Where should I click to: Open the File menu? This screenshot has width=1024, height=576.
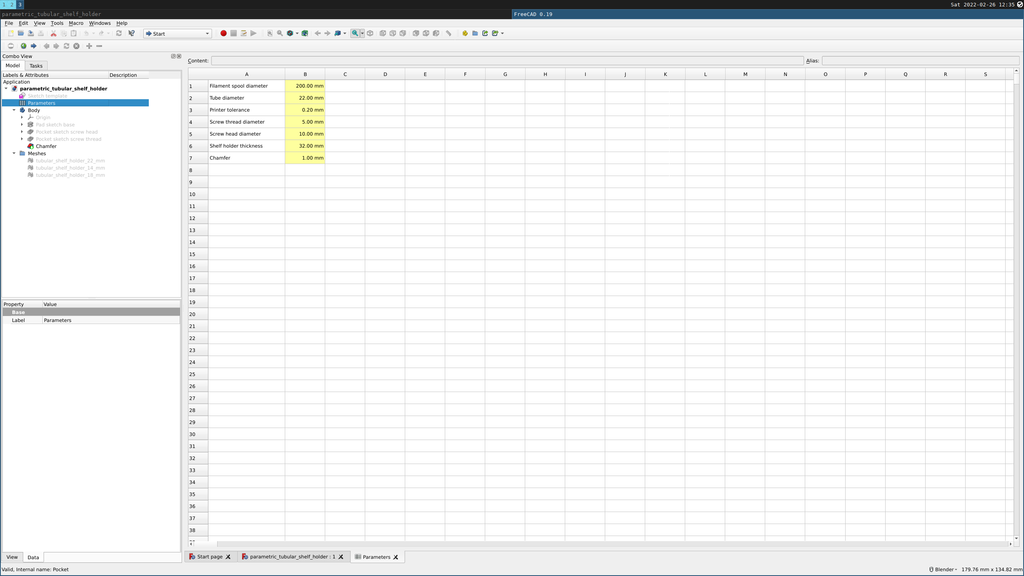8,23
